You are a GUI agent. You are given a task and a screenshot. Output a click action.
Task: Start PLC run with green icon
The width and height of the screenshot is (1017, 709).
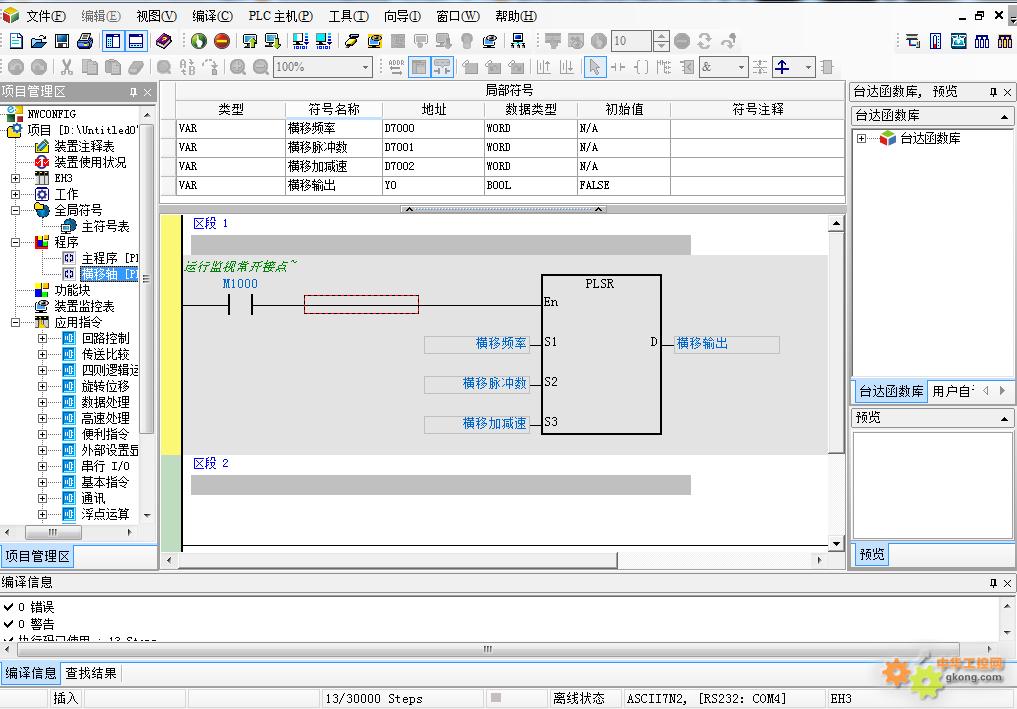pos(198,41)
